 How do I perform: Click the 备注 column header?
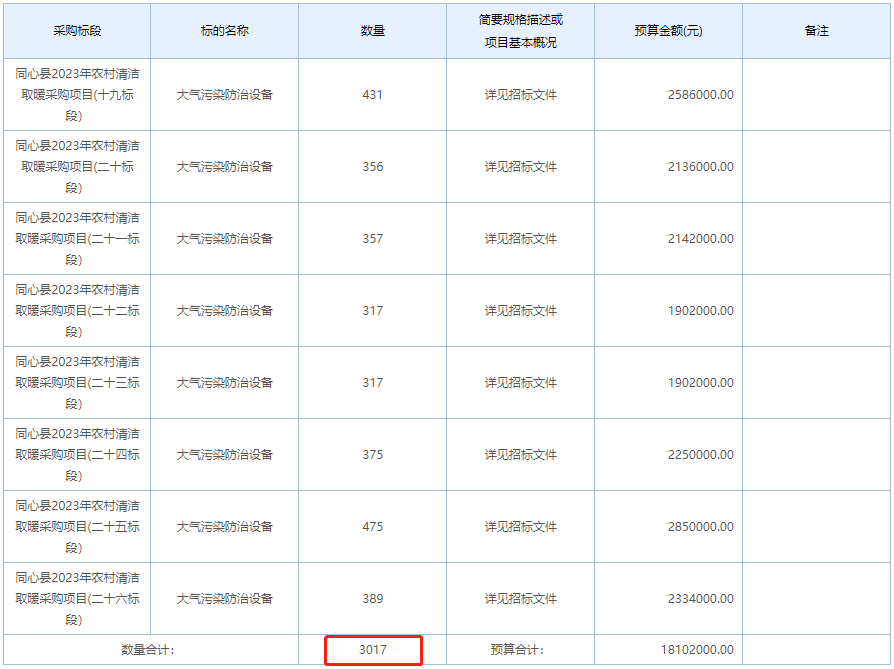point(816,31)
